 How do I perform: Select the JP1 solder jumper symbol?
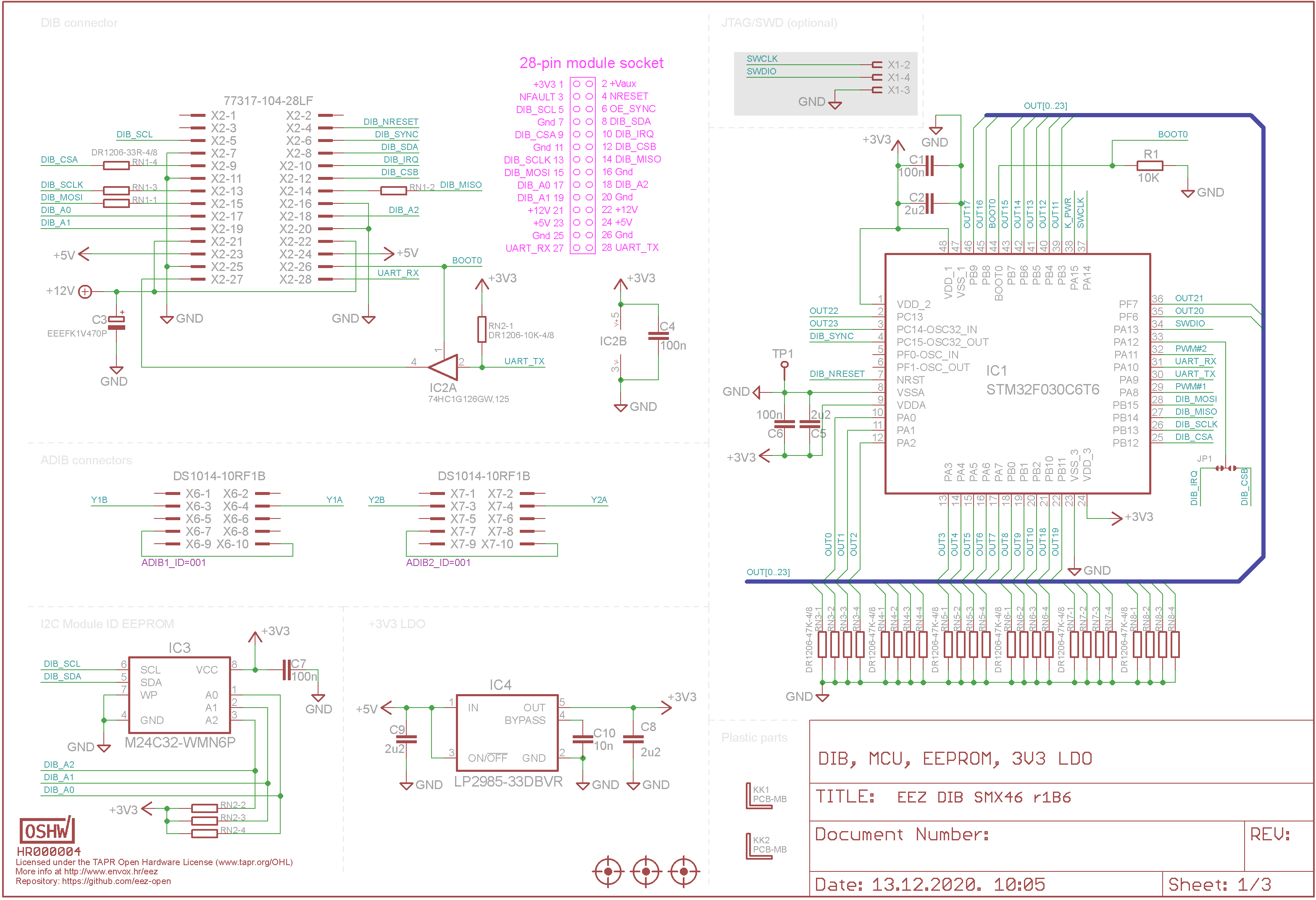[1226, 468]
